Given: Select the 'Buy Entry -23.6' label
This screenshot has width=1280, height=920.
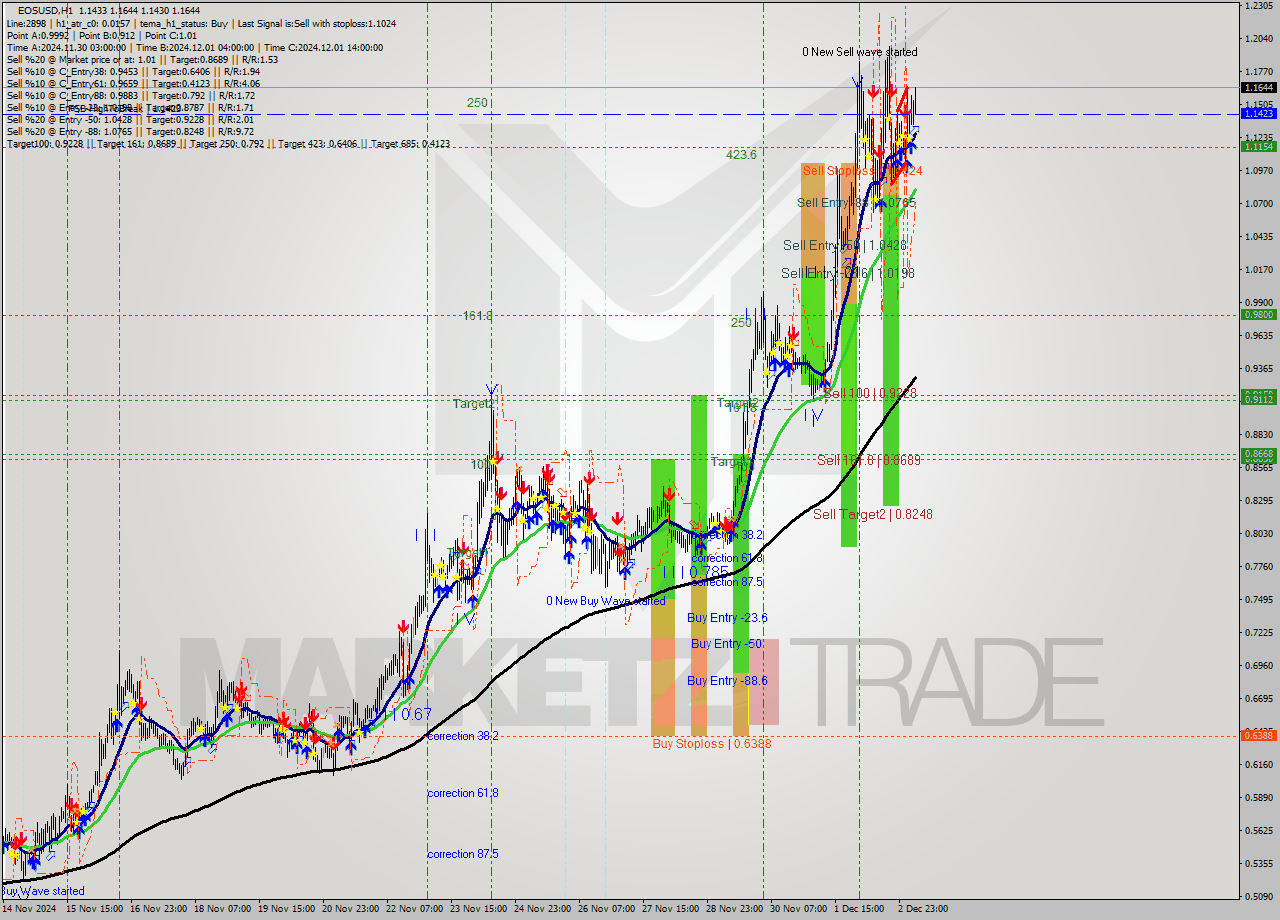Looking at the screenshot, I should (x=728, y=618).
